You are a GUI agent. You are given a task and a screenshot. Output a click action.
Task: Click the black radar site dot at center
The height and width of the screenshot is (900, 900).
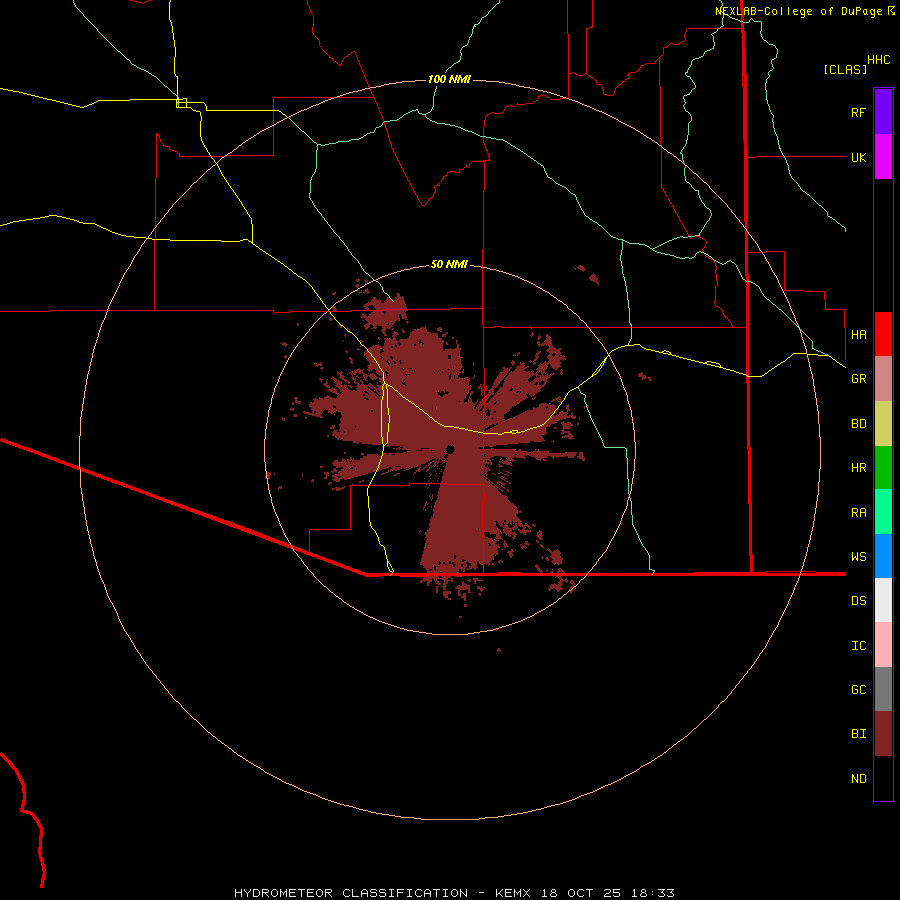(x=450, y=449)
